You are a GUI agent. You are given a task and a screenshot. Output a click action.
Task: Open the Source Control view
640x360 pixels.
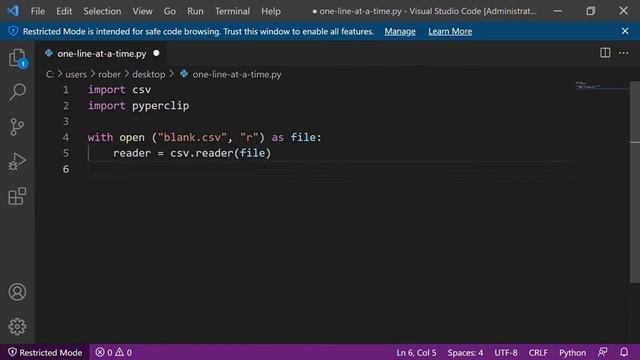17,127
